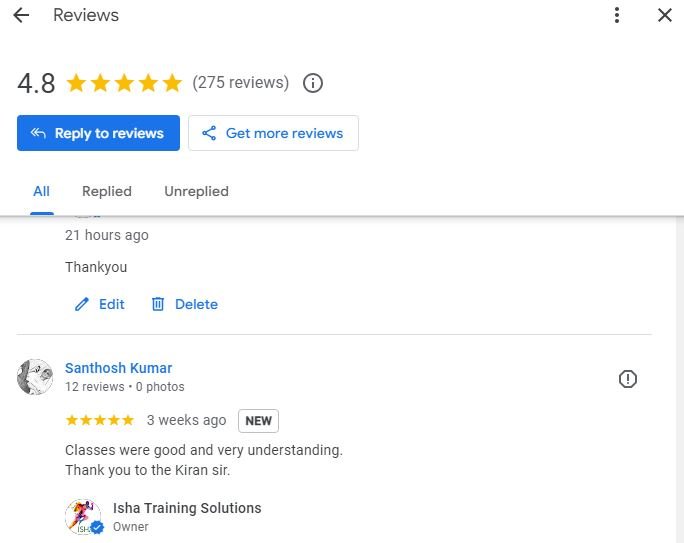684x543 pixels.
Task: Click the share icon in Get more reviews
Action: pyautogui.click(x=209, y=133)
